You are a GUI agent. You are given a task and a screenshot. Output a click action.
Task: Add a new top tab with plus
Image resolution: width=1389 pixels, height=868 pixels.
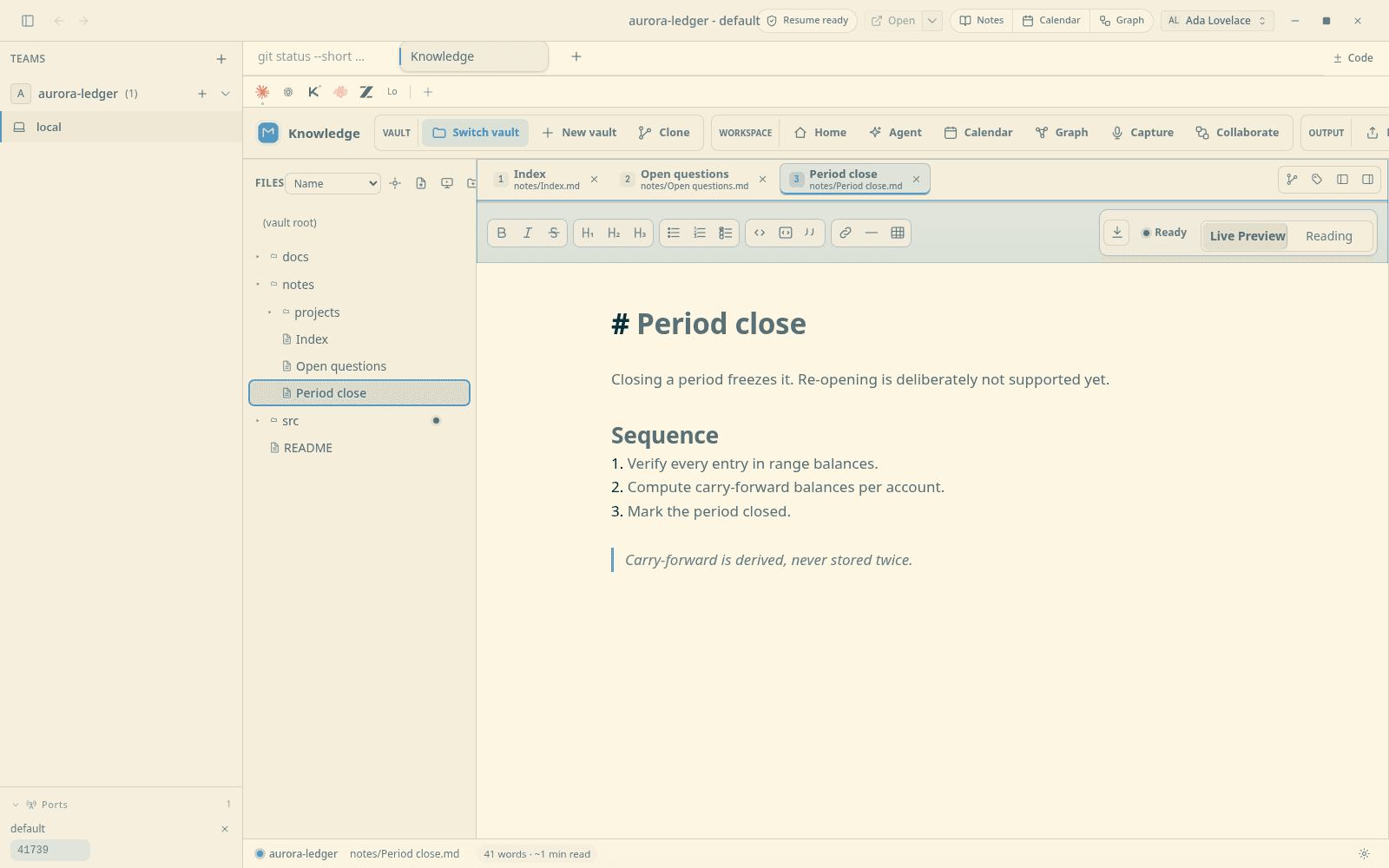pyautogui.click(x=576, y=56)
